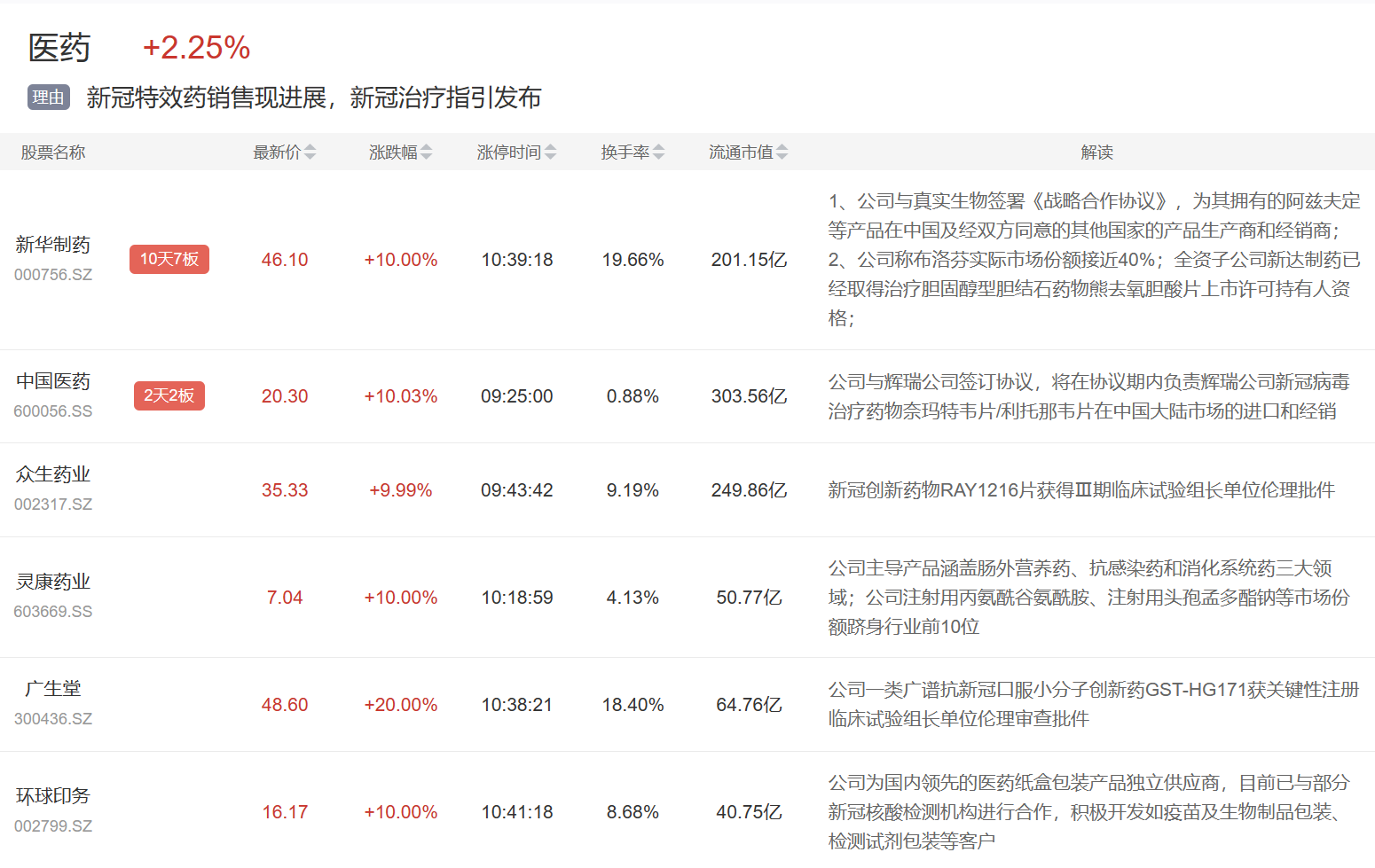The height and width of the screenshot is (868, 1375).
Task: Click market cap 249.86亿
Action: (749, 490)
